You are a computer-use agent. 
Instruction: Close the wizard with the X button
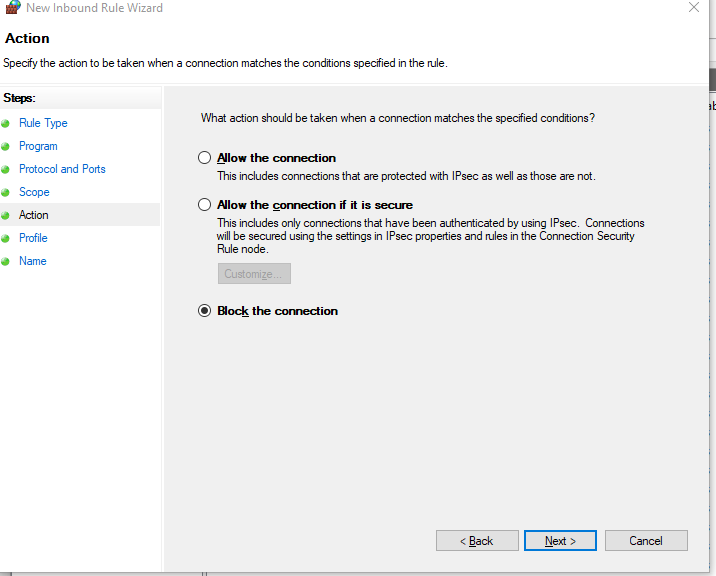tap(694, 7)
